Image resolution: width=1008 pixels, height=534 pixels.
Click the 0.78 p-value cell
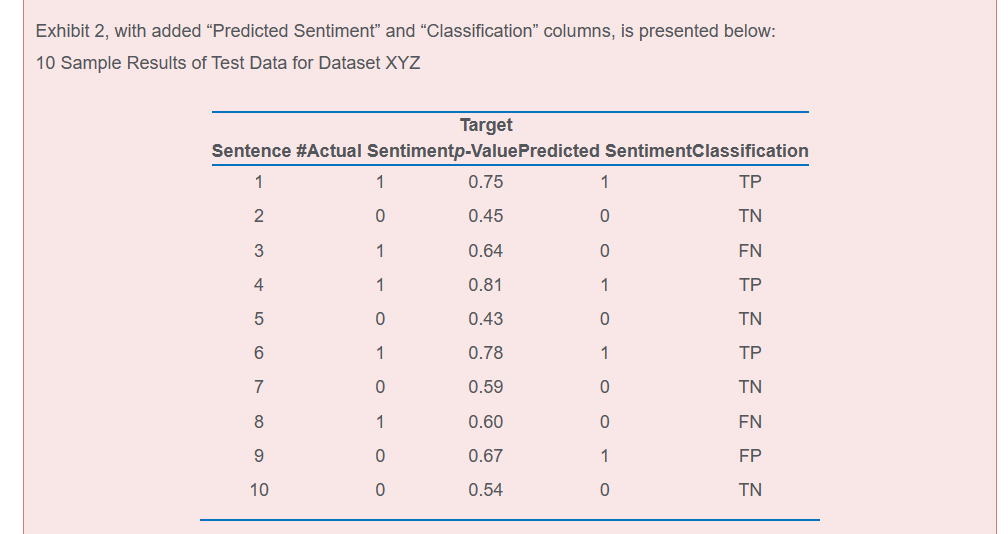[x=486, y=353]
